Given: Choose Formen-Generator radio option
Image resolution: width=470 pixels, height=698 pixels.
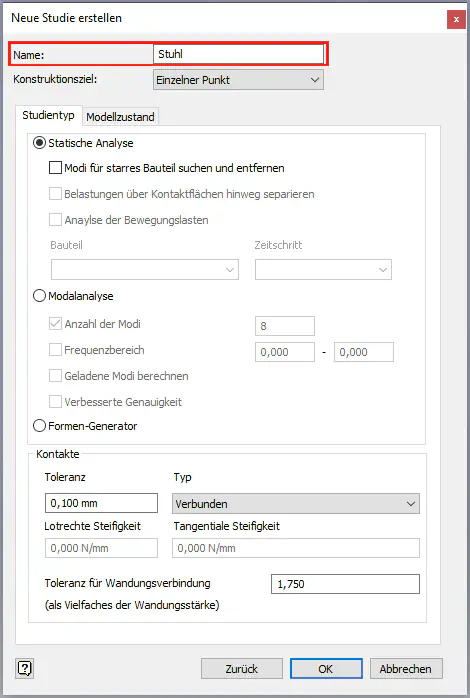Looking at the screenshot, I should click(40, 426).
